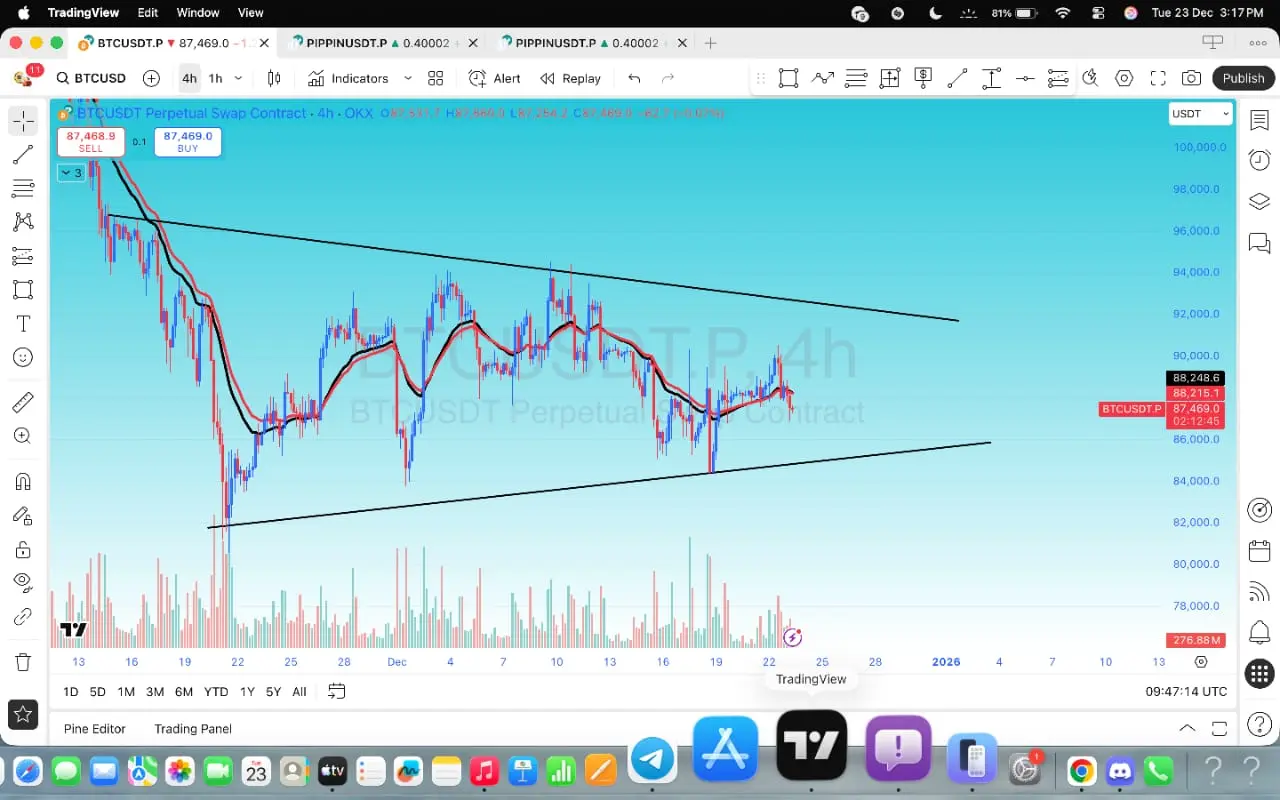Start Bar Replay mode

(571, 78)
